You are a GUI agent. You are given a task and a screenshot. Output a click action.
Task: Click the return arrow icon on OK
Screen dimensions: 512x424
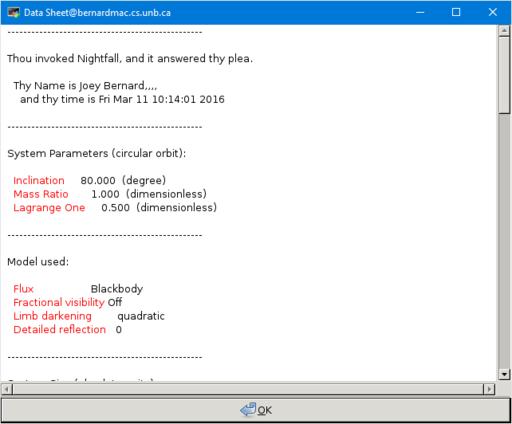pos(248,410)
